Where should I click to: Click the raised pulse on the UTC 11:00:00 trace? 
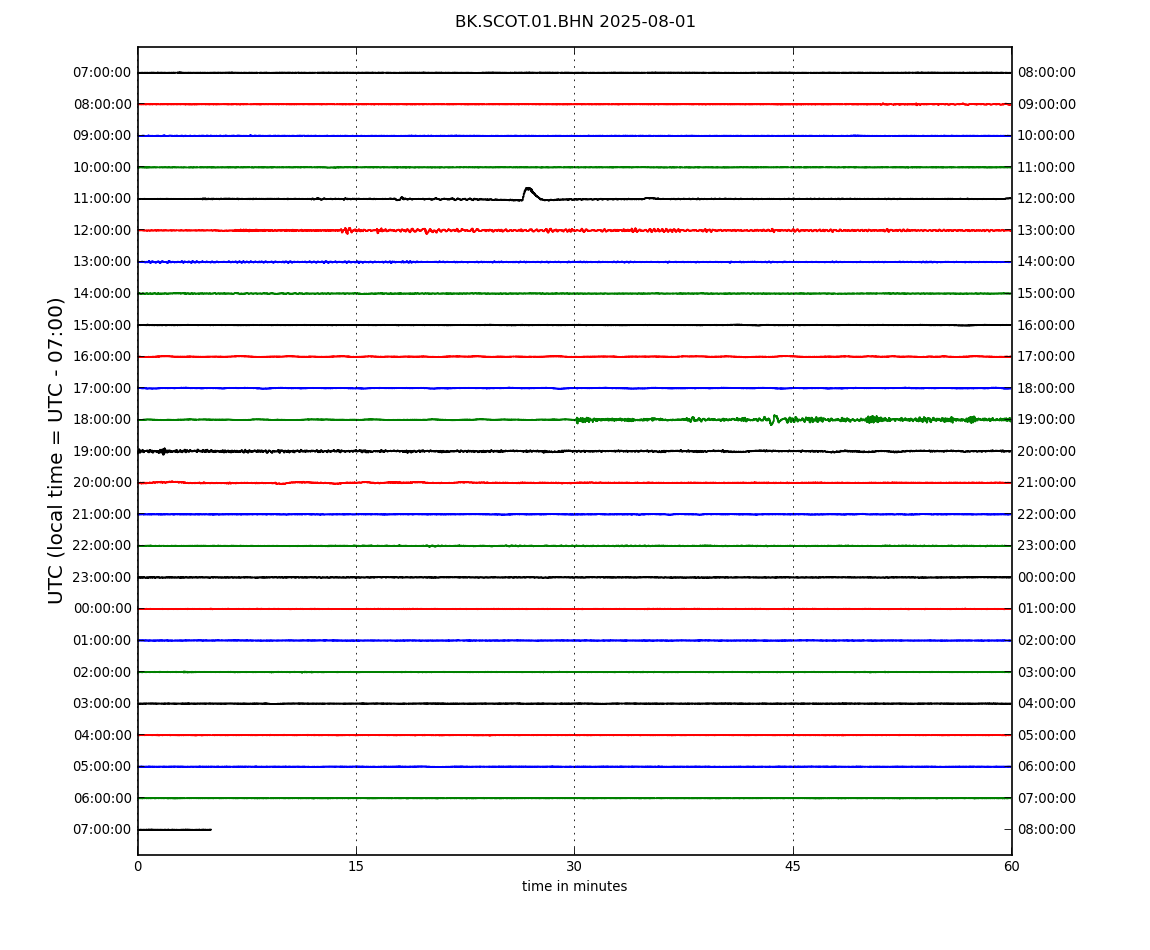coord(531,194)
